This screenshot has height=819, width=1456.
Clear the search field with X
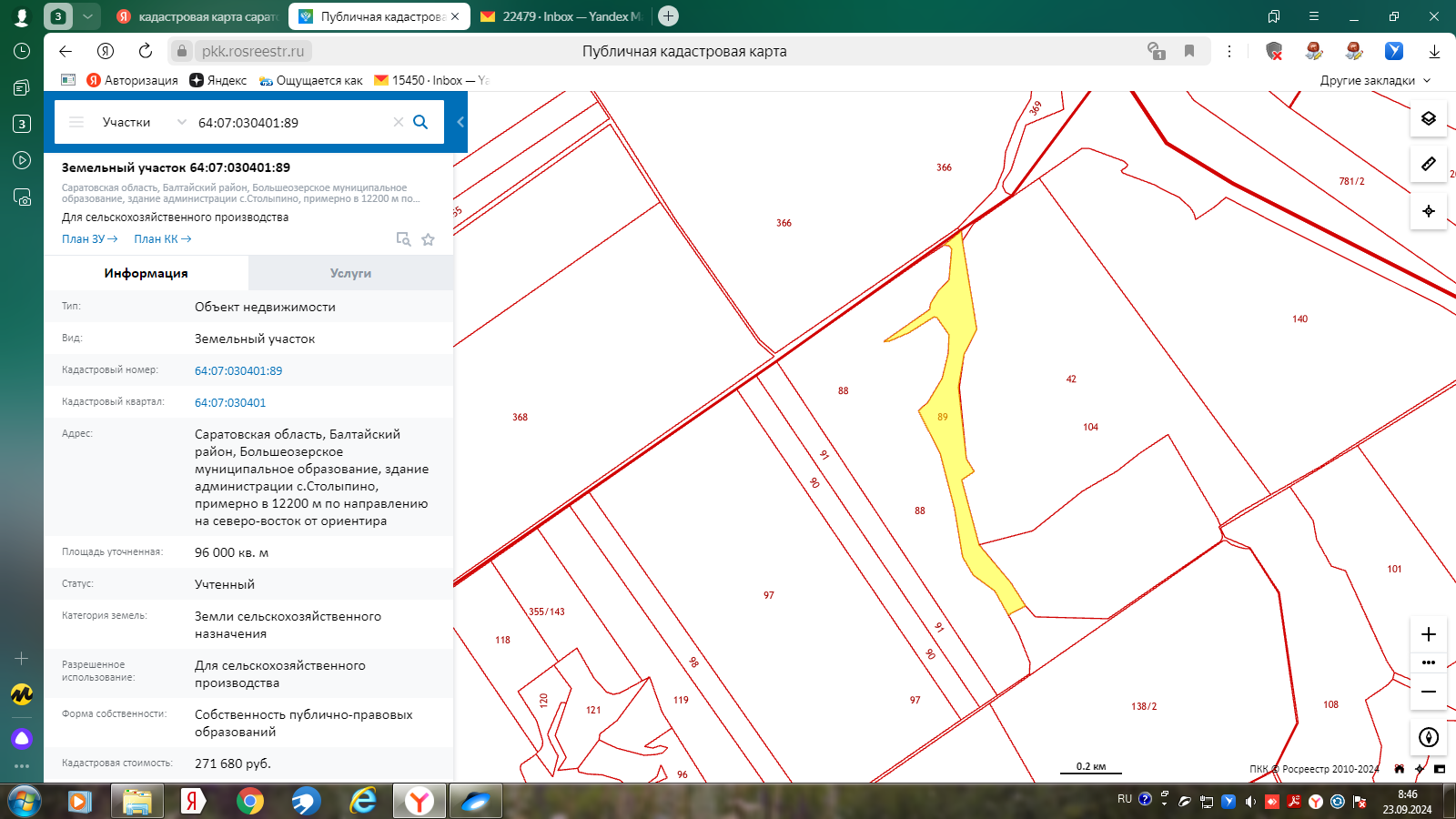398,122
